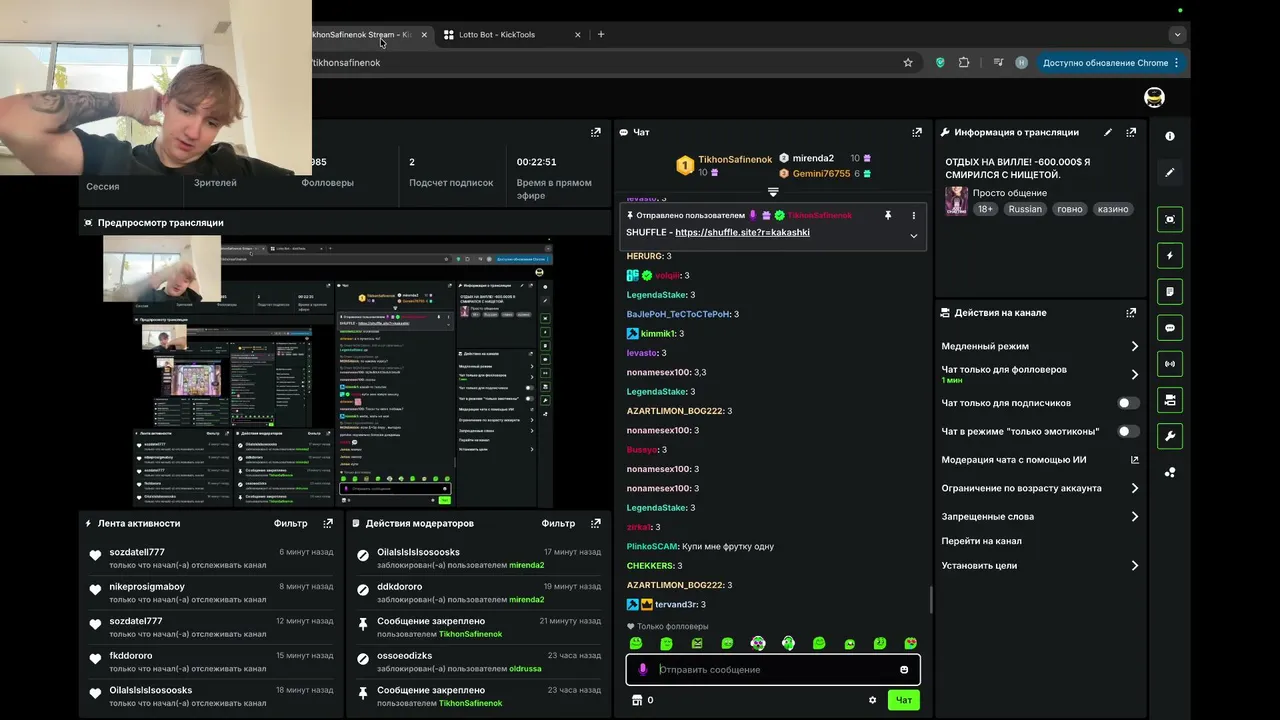
Task: Pop out the Чат panel
Action: 917,132
